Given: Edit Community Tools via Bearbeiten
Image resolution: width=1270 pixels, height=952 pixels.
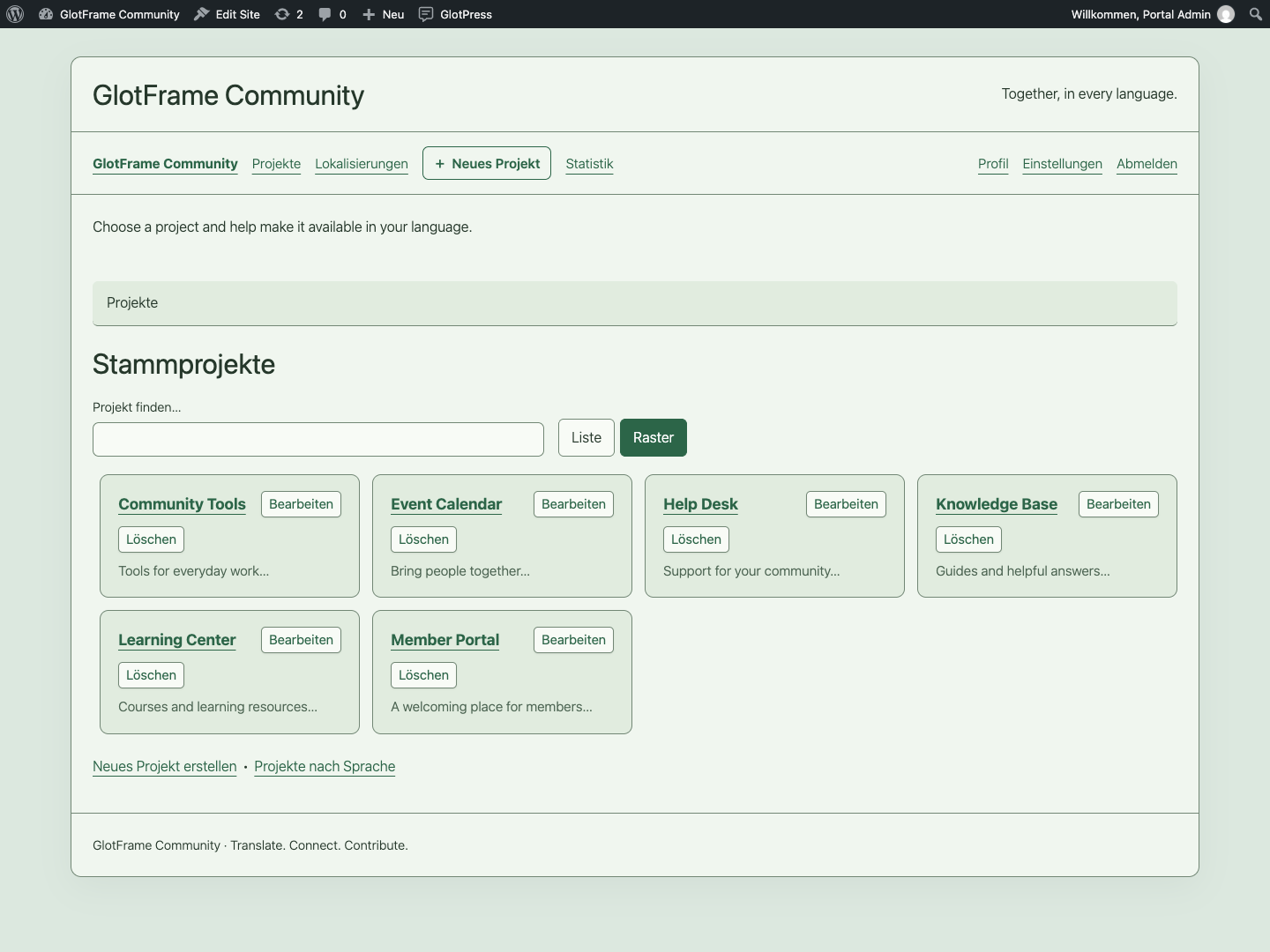Looking at the screenshot, I should pyautogui.click(x=301, y=504).
